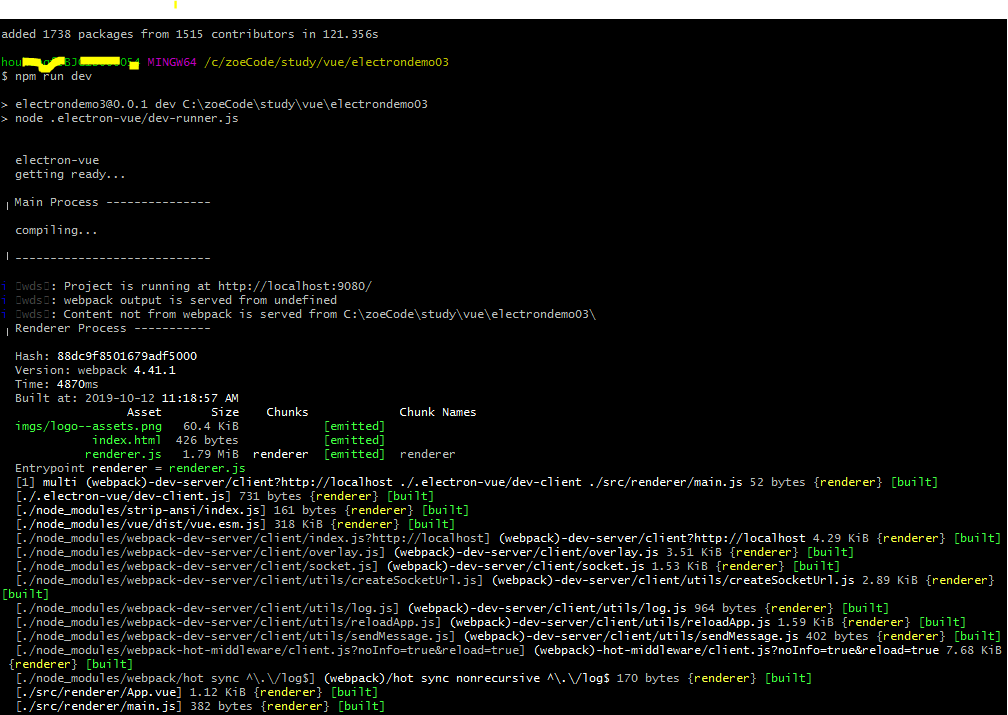Click the hash value 88dc9f8501679adf5000

tap(127, 356)
